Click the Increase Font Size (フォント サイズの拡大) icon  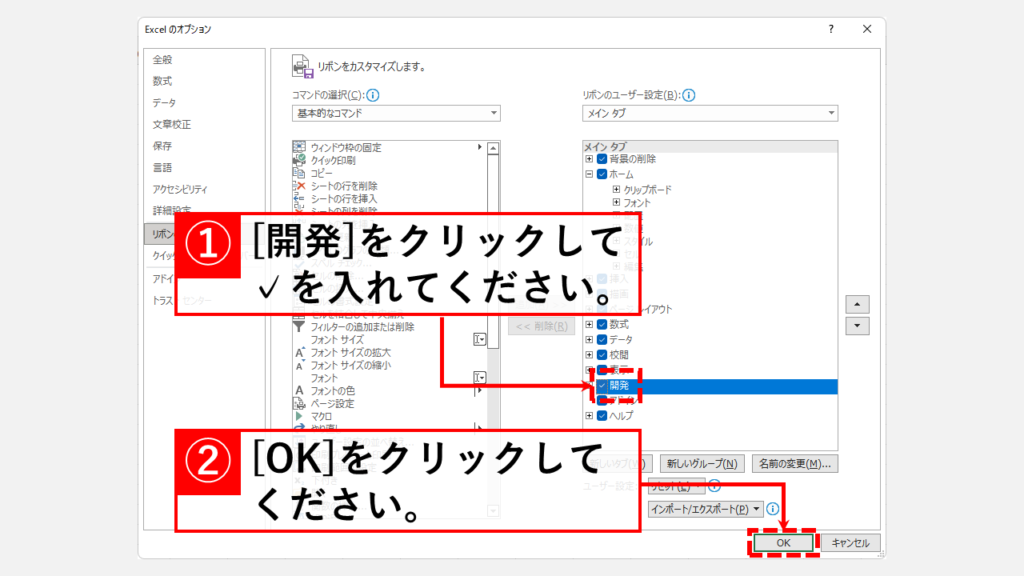coord(299,352)
